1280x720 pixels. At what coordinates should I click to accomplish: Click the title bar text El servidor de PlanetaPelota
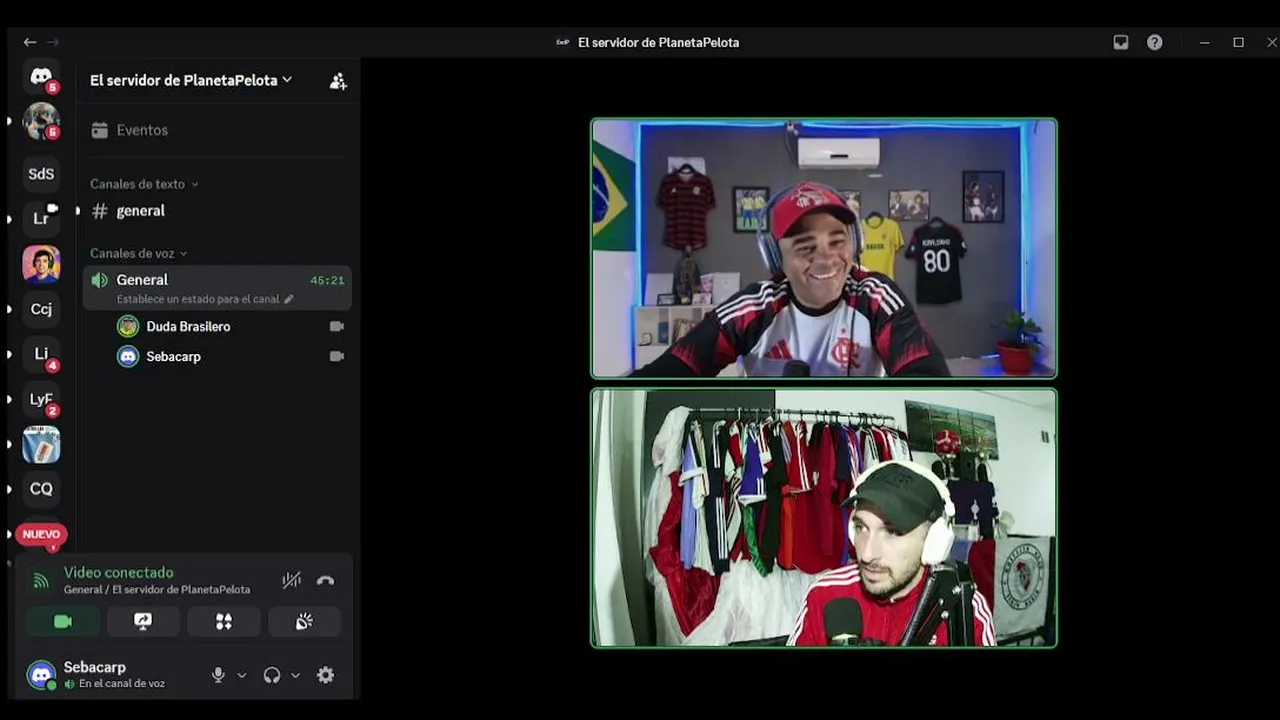click(x=658, y=42)
